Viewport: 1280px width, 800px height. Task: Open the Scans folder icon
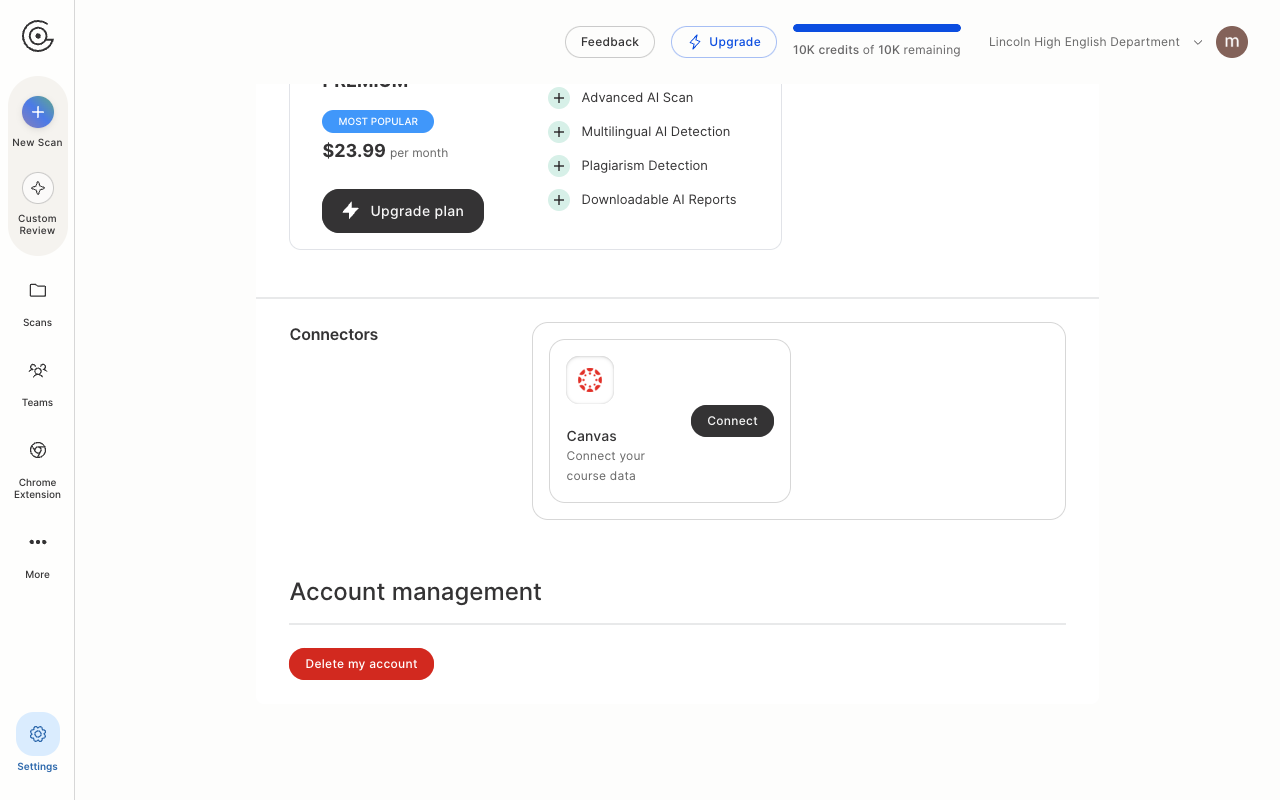point(37,290)
